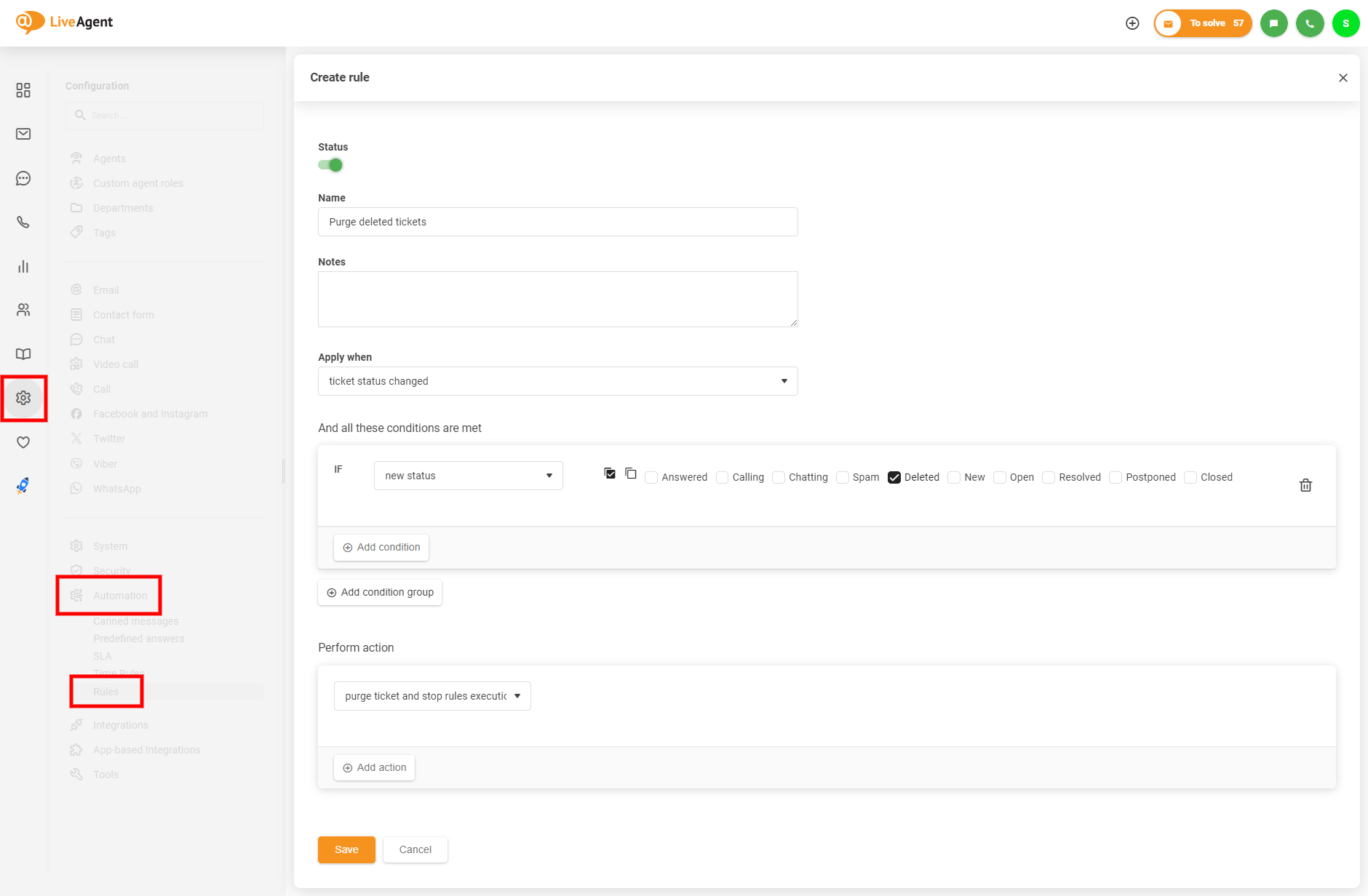The image size is (1368, 896).
Task: Open the Tickets mail icon in sidebar
Action: click(23, 134)
